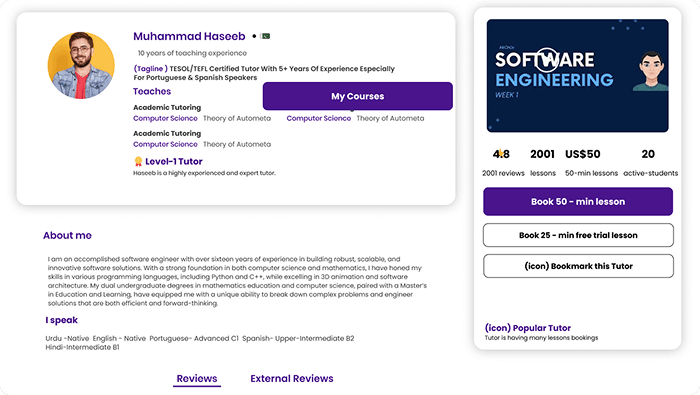700x395 pixels.
Task: Click English - Native language entry
Action: [x=119, y=338]
